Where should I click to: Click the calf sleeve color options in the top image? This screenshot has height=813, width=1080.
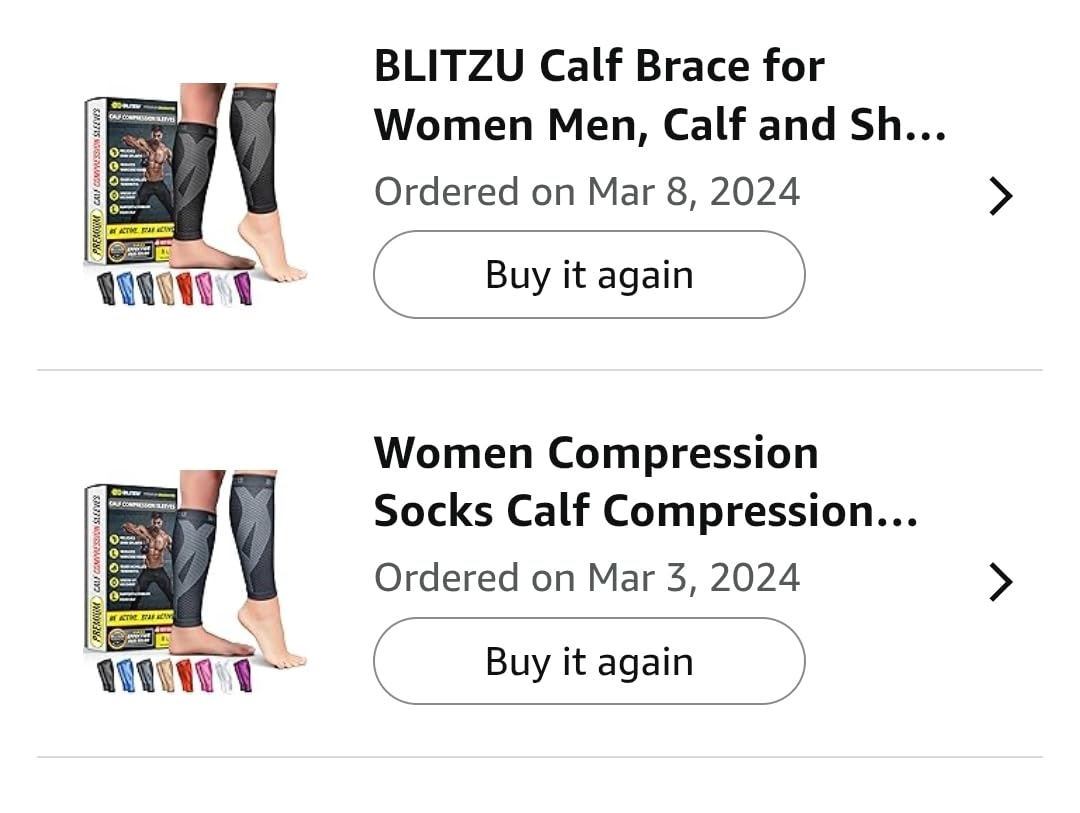coord(173,285)
